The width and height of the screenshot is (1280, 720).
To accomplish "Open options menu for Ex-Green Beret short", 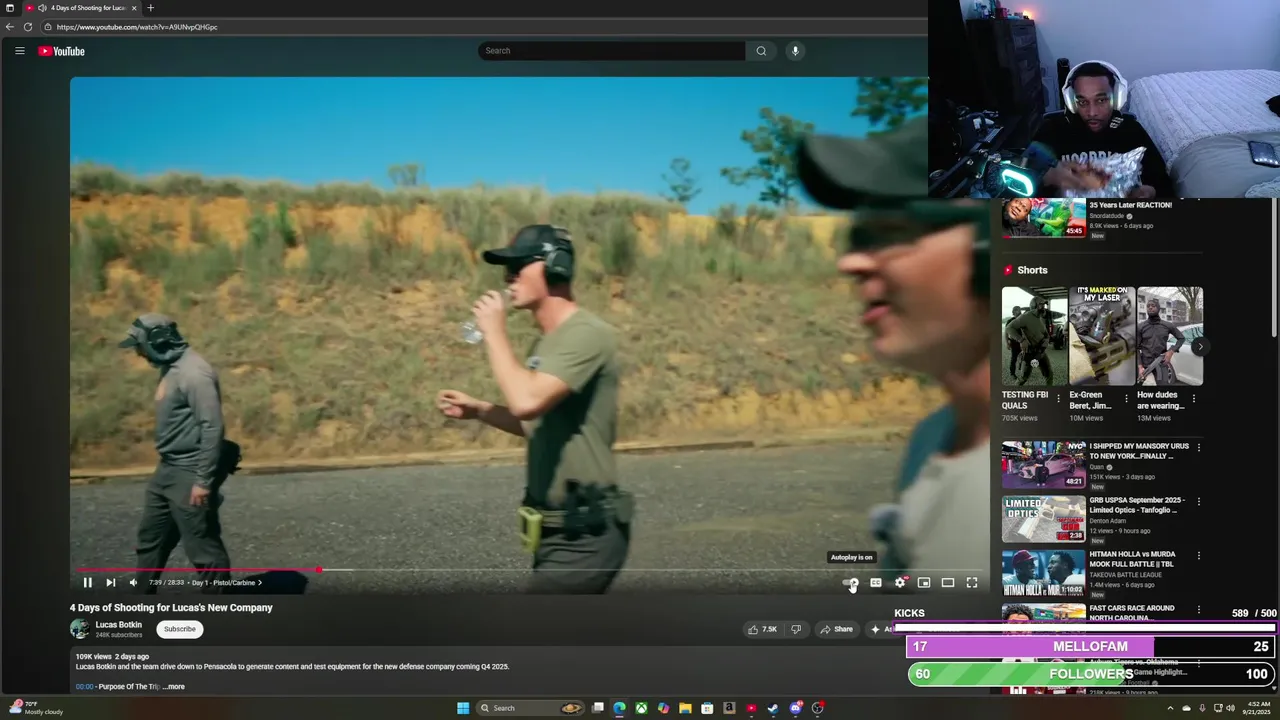I will tap(1126, 398).
